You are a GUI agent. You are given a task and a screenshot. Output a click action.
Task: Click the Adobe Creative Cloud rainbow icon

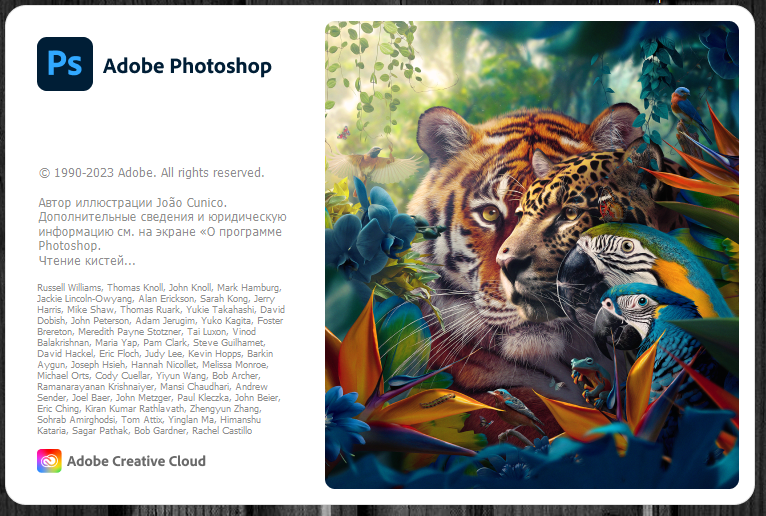click(x=49, y=461)
